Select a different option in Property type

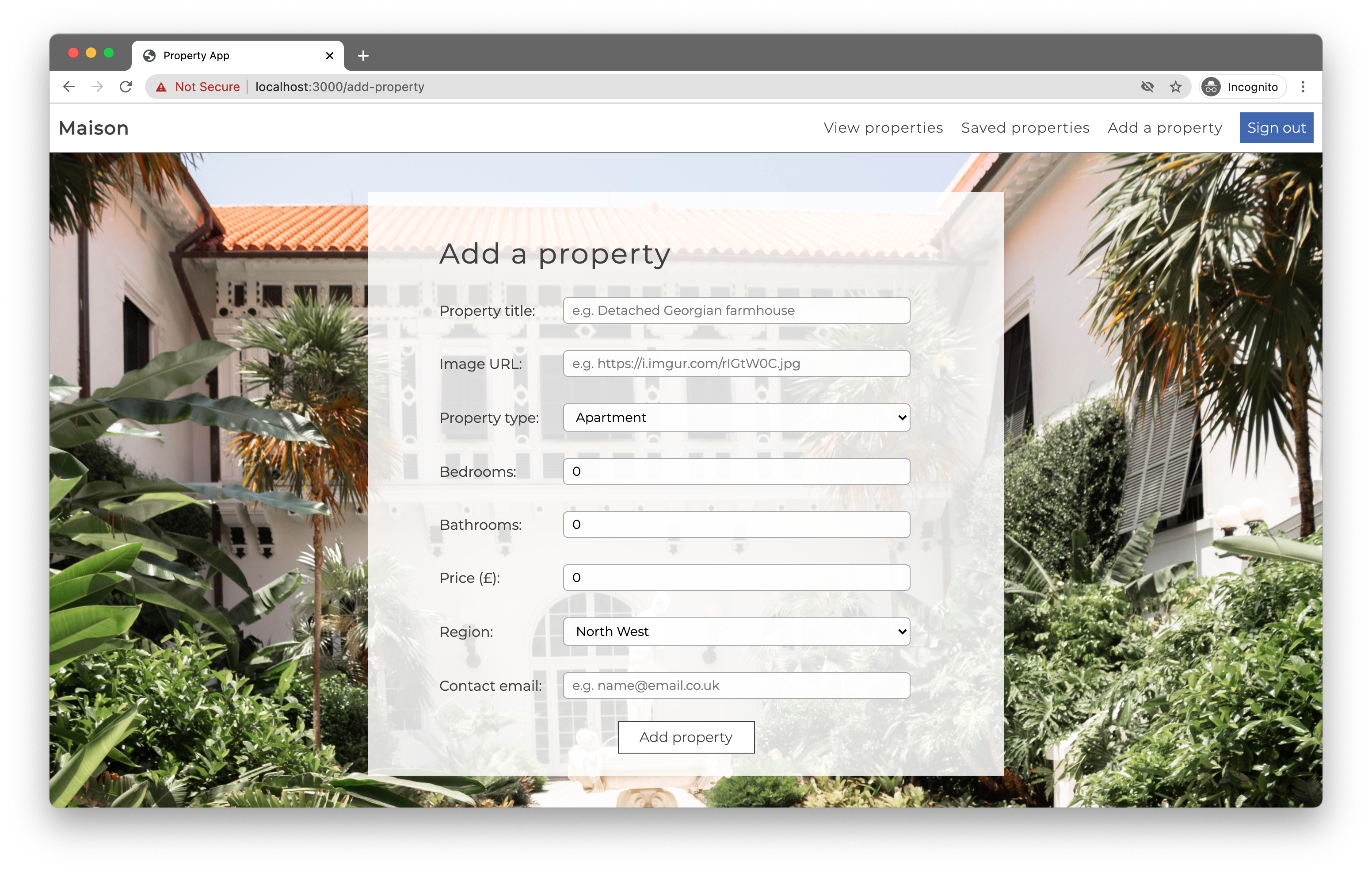[x=736, y=417]
